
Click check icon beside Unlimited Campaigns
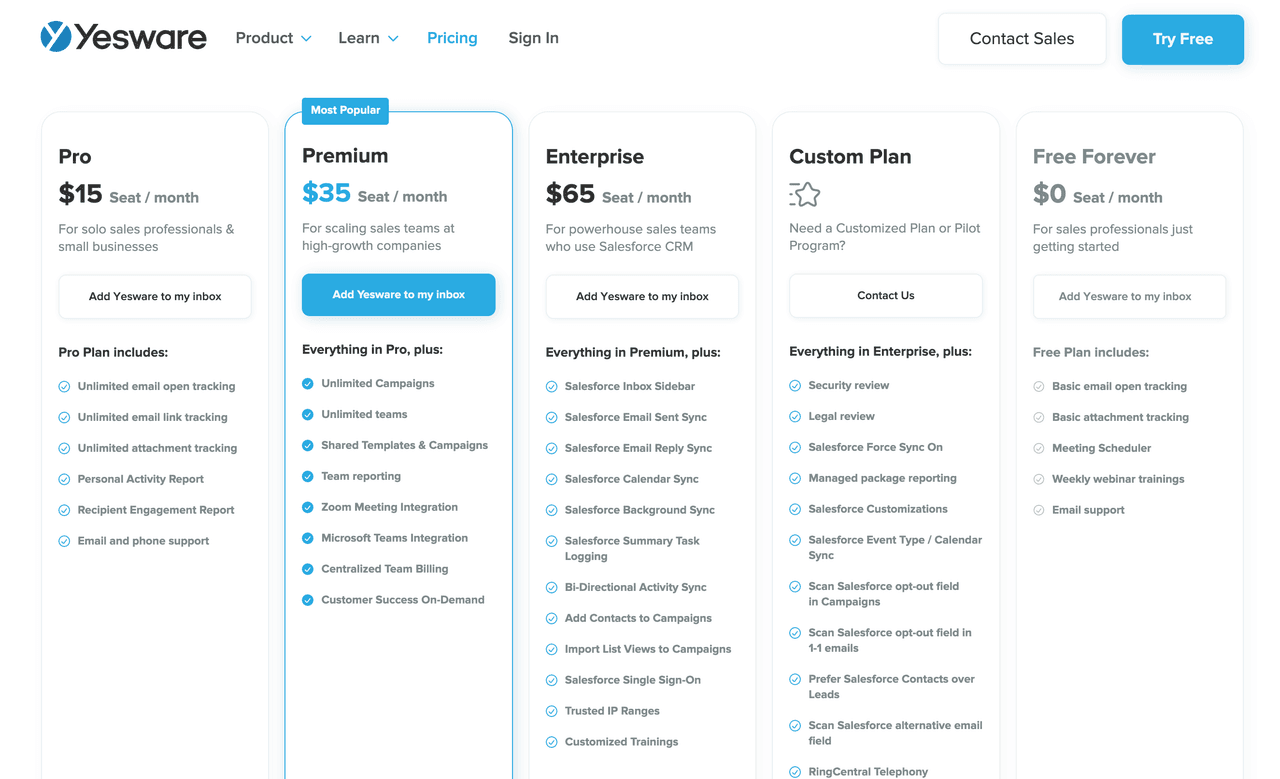[308, 384]
